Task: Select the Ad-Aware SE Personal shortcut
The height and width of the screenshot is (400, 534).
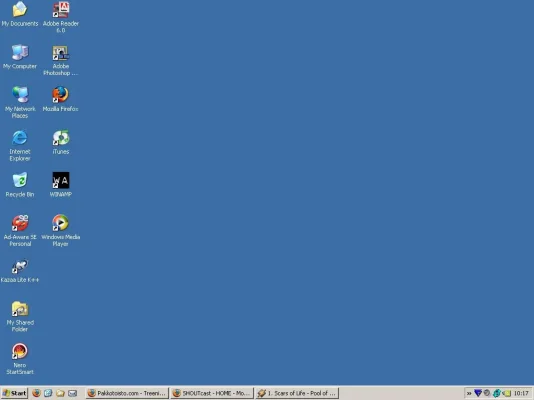Action: [20, 230]
